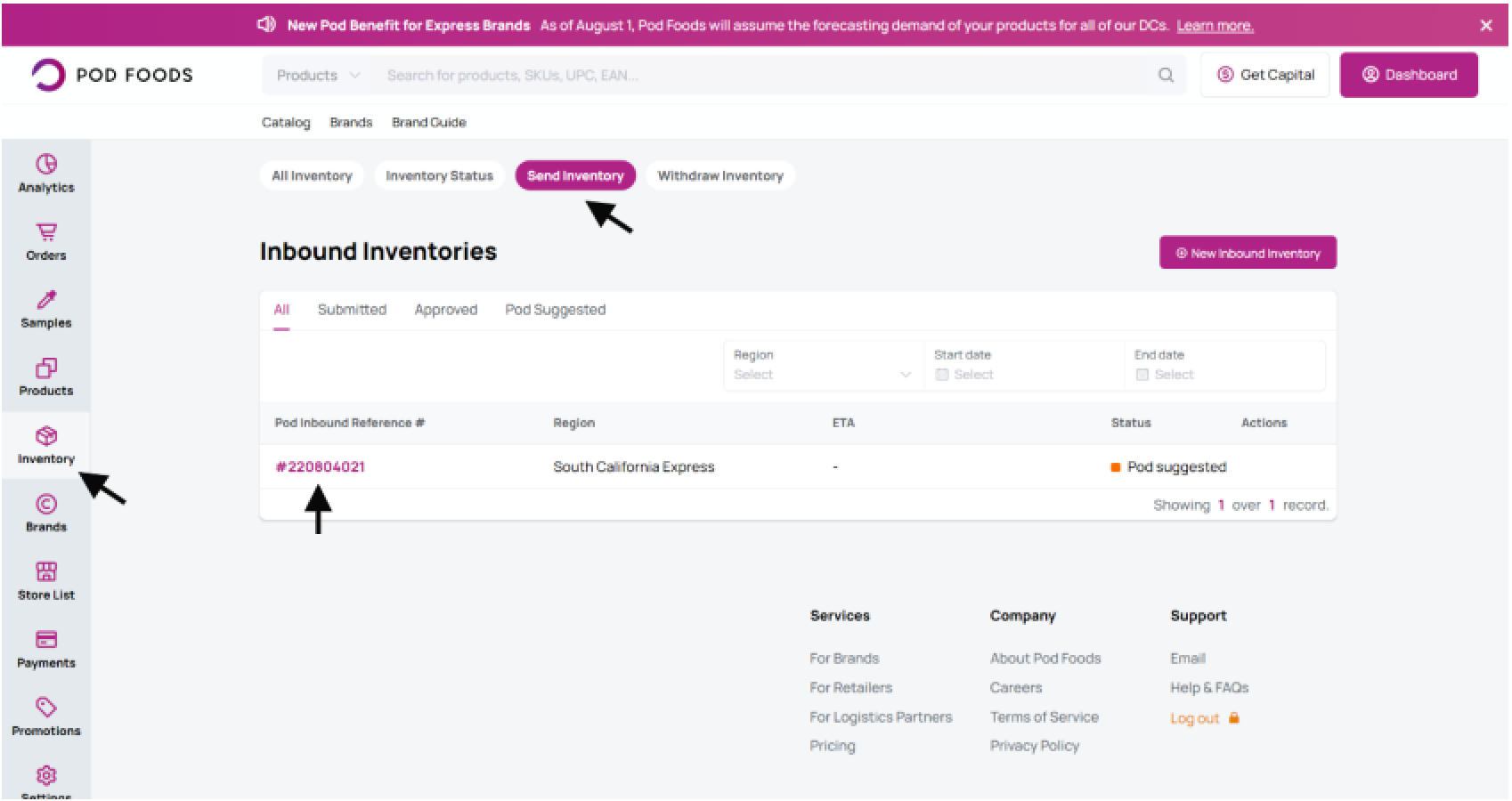The height and width of the screenshot is (801, 1512).
Task: Select the Send Inventory tab
Action: [575, 176]
